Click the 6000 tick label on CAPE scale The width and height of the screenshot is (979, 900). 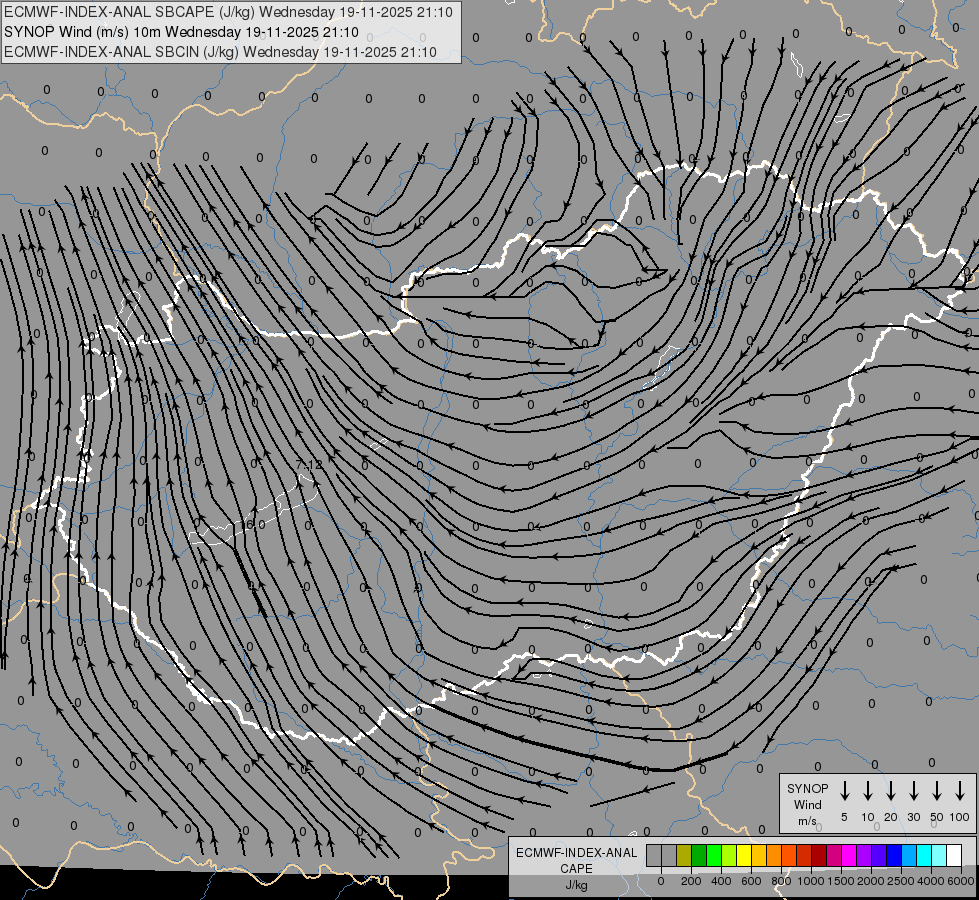pyautogui.click(x=961, y=881)
